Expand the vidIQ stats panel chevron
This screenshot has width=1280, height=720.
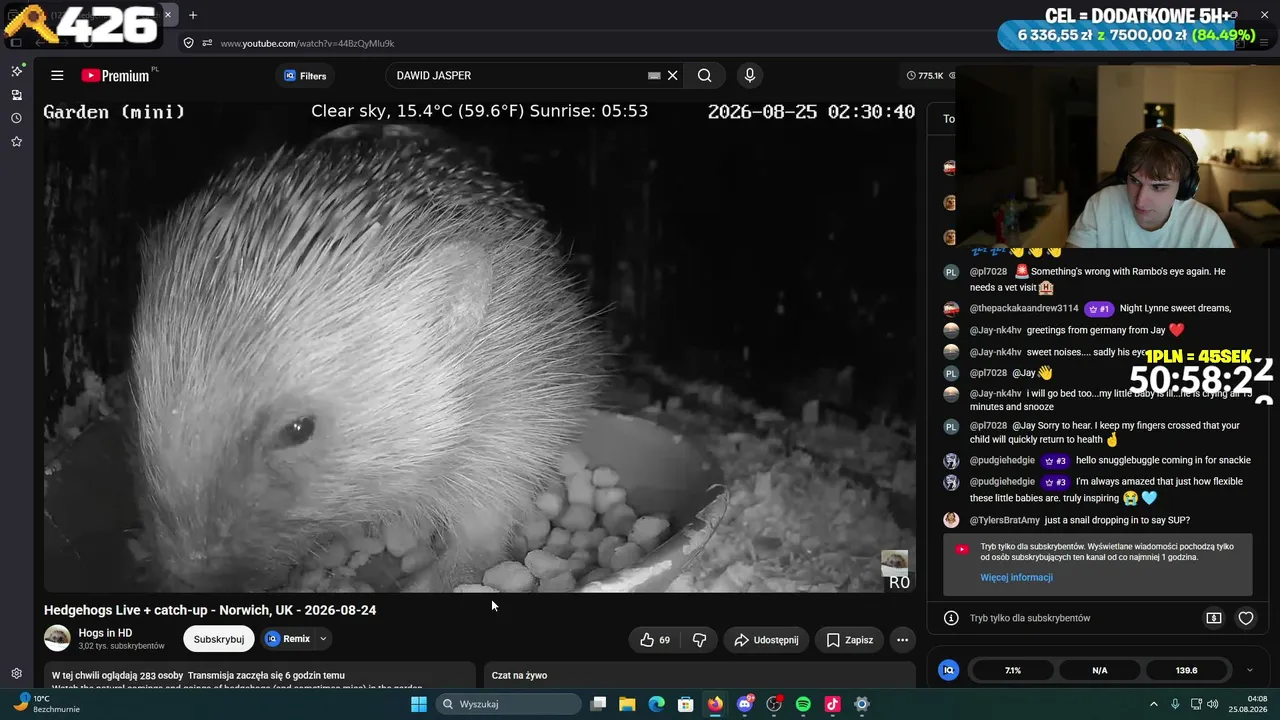[x=1249, y=670]
